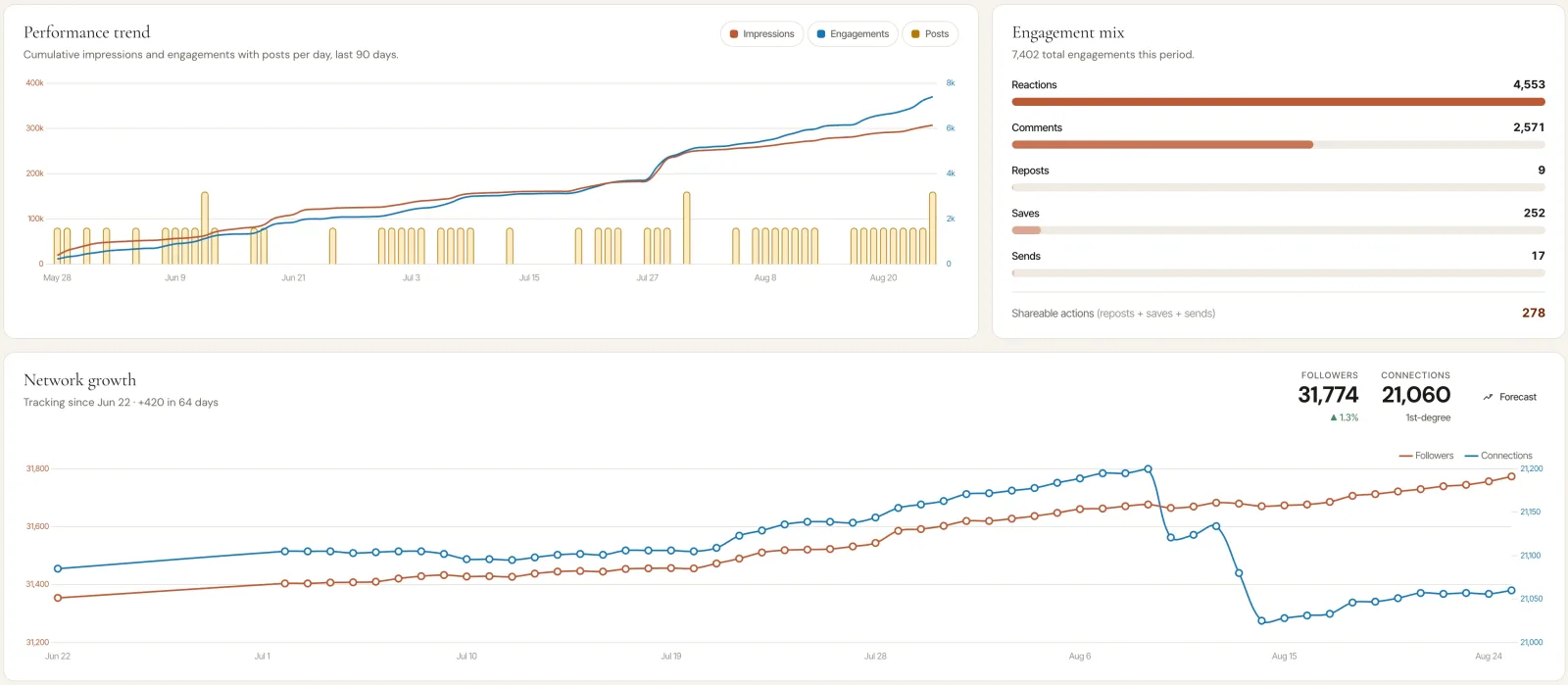Toggle the Followers line legend
1568x685 pixels.
point(1426,456)
